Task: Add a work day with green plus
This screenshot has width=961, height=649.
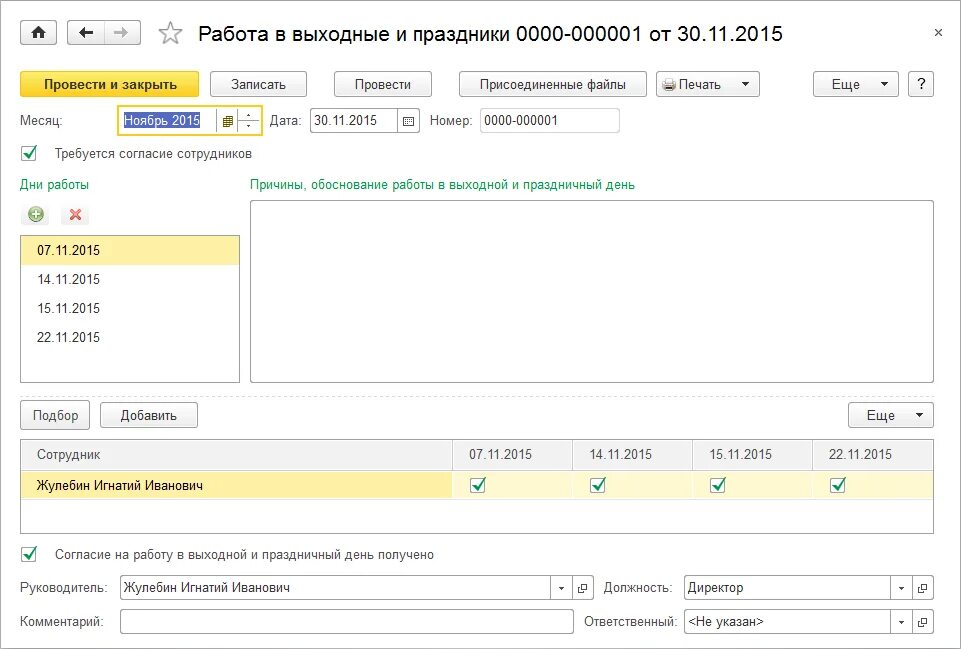Action: pos(36,214)
